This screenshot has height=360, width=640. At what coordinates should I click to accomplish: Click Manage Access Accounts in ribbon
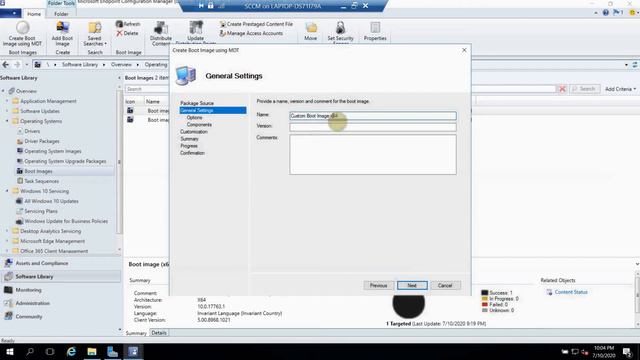click(251, 33)
